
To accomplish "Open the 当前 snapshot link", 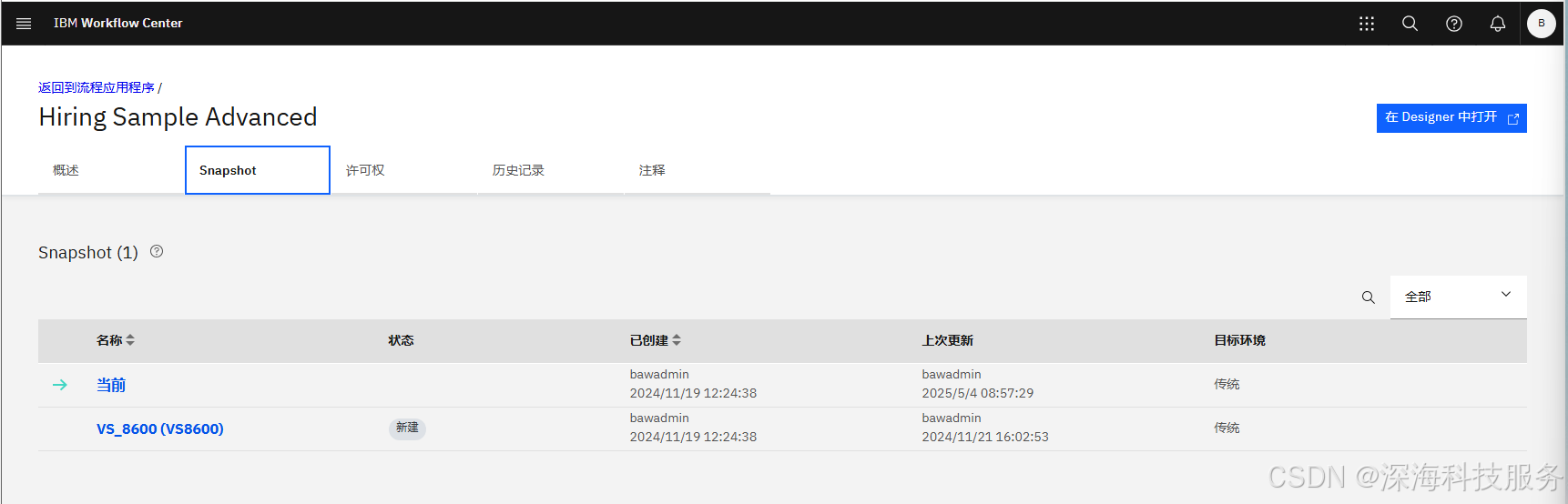I will tap(111, 385).
